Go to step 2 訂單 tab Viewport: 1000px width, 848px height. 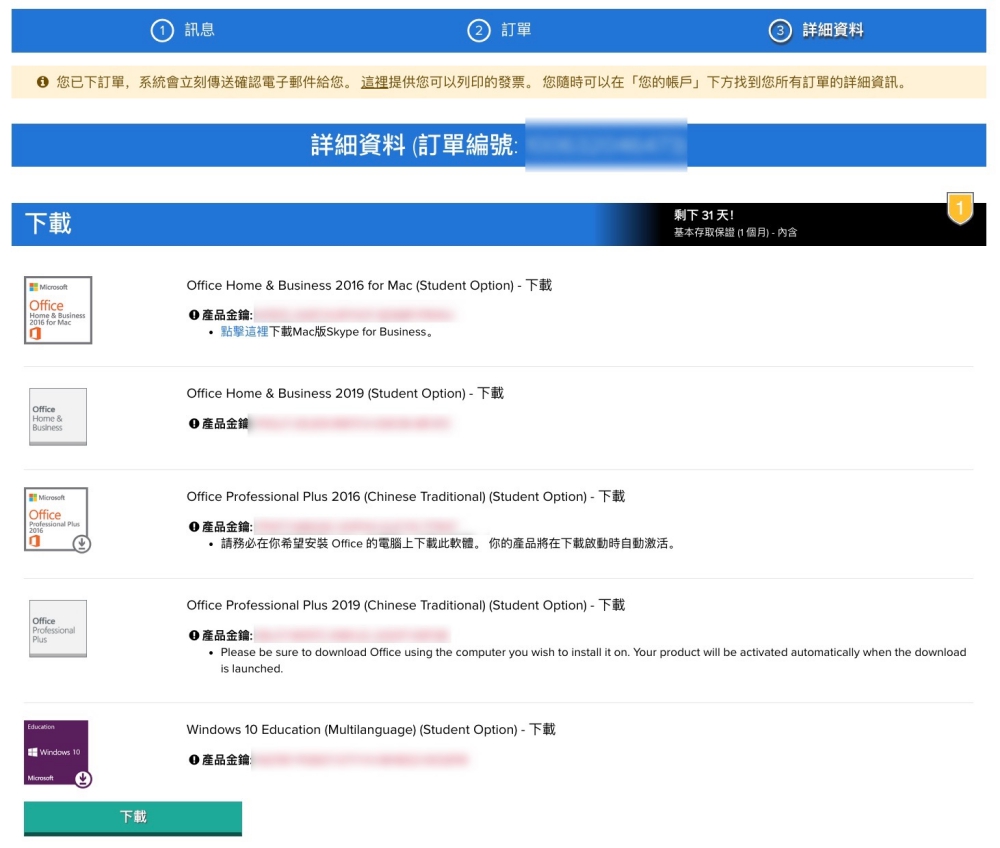tap(500, 30)
